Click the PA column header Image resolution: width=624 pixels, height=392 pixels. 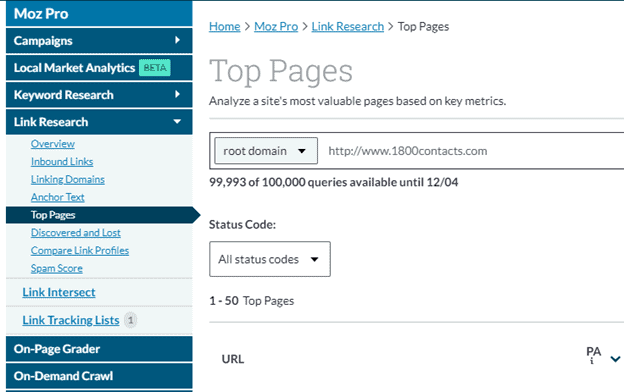click(x=593, y=351)
